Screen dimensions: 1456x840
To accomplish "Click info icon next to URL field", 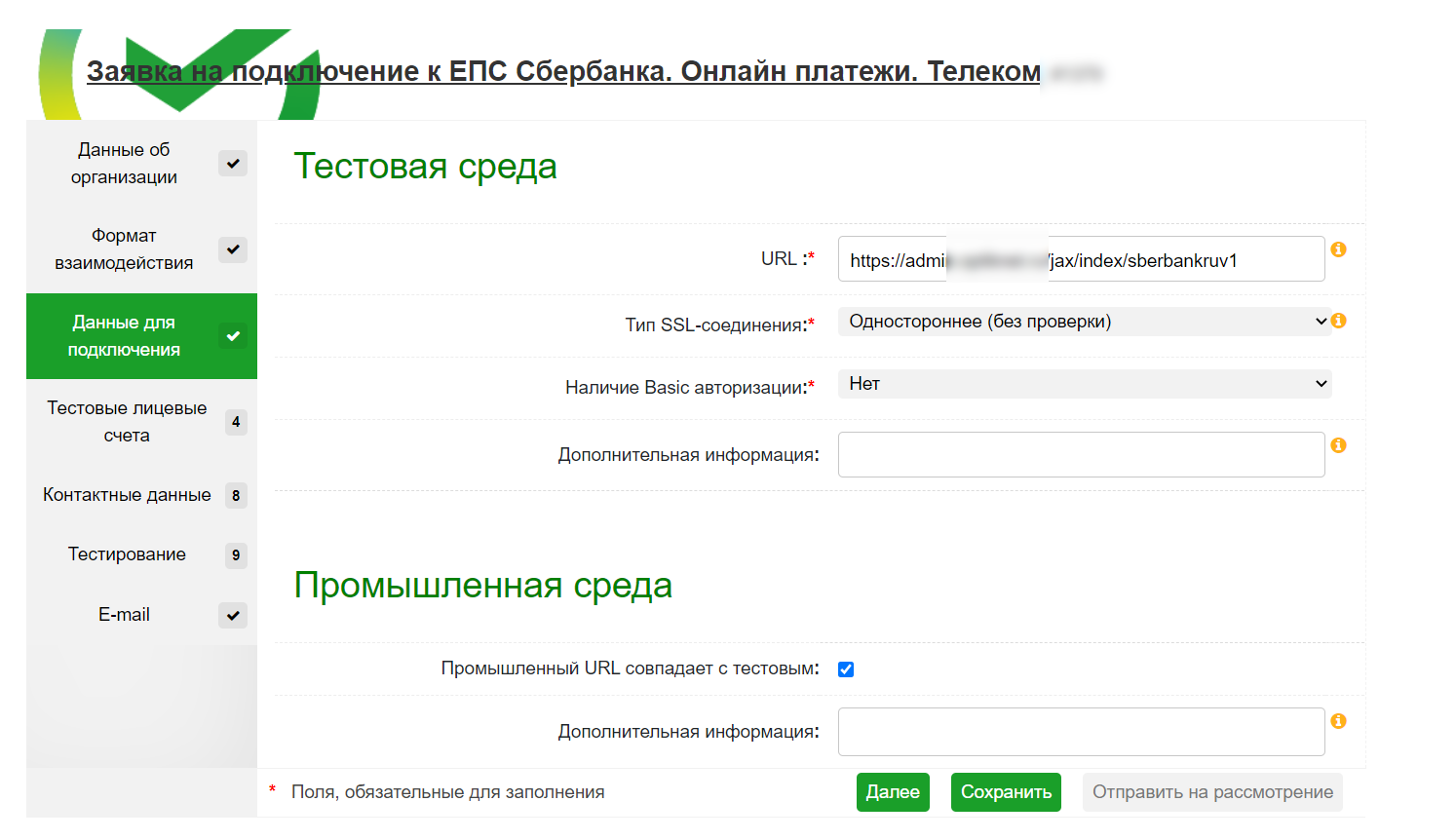I will [1338, 249].
